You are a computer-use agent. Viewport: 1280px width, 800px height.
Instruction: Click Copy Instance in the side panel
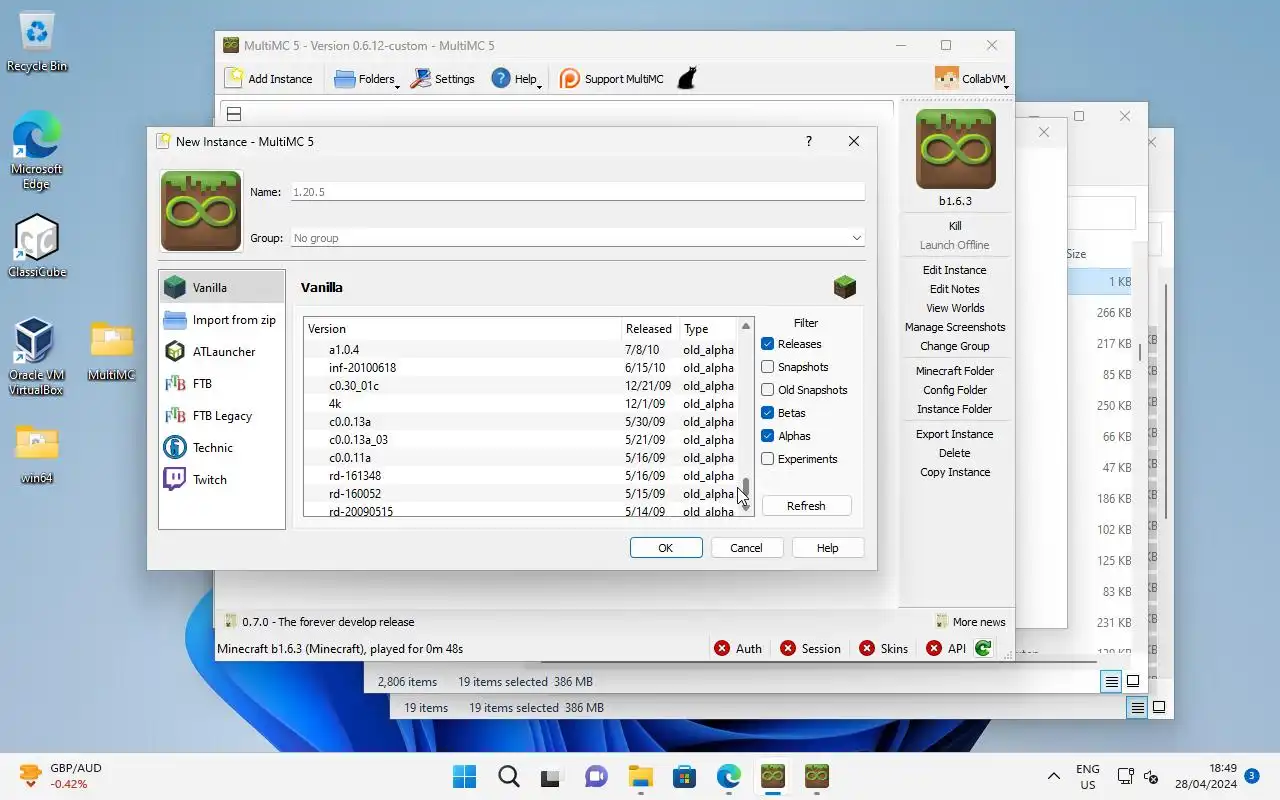click(x=955, y=472)
